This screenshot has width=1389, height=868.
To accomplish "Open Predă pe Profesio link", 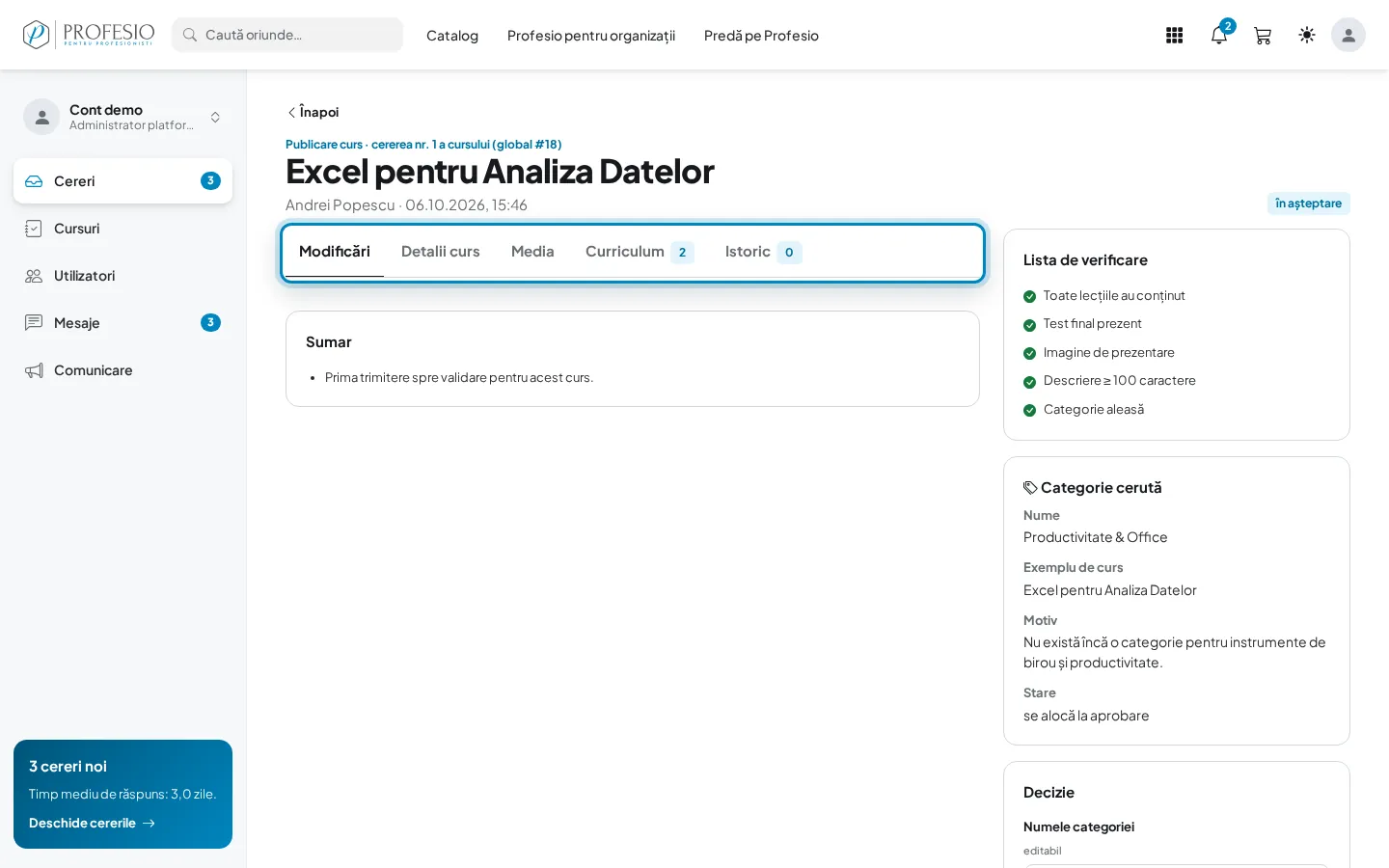I will [761, 36].
